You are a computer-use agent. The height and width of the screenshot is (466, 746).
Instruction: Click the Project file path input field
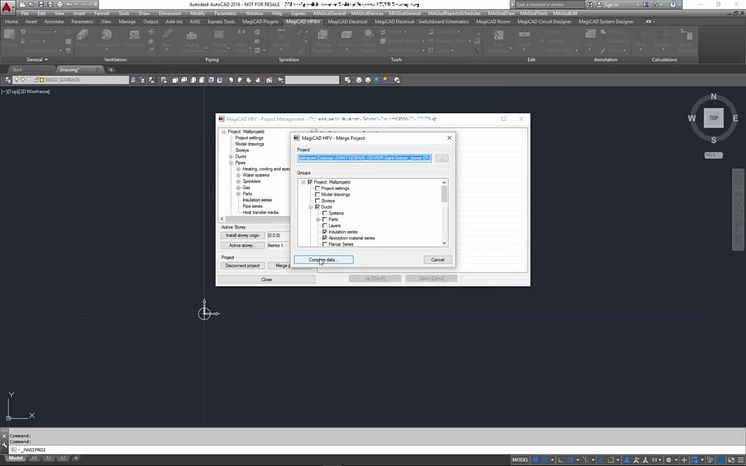(364, 158)
